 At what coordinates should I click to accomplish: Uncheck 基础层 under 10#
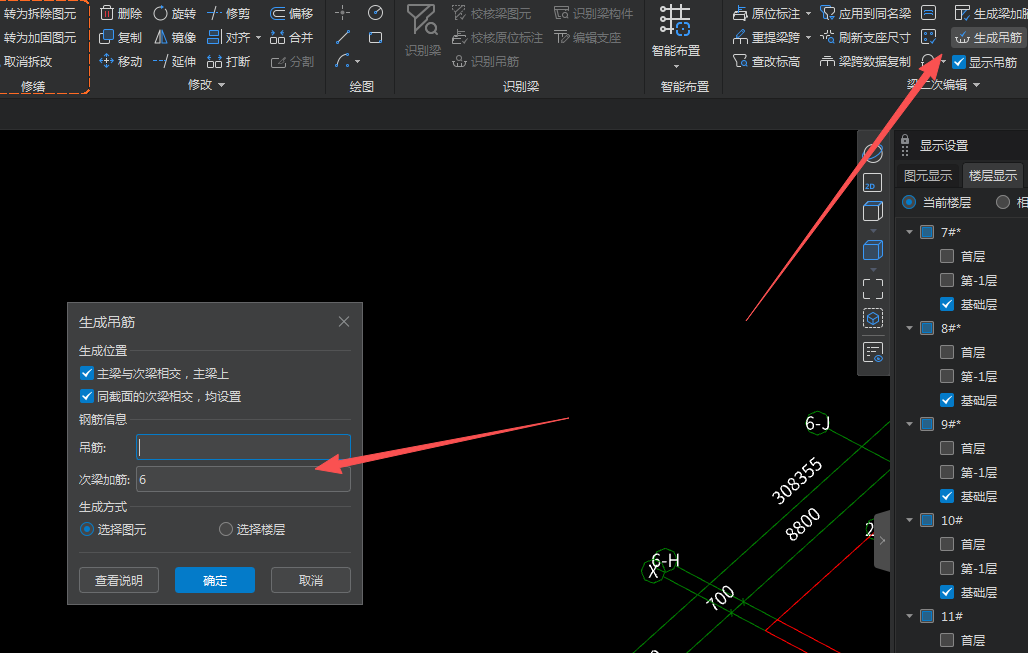(x=947, y=592)
